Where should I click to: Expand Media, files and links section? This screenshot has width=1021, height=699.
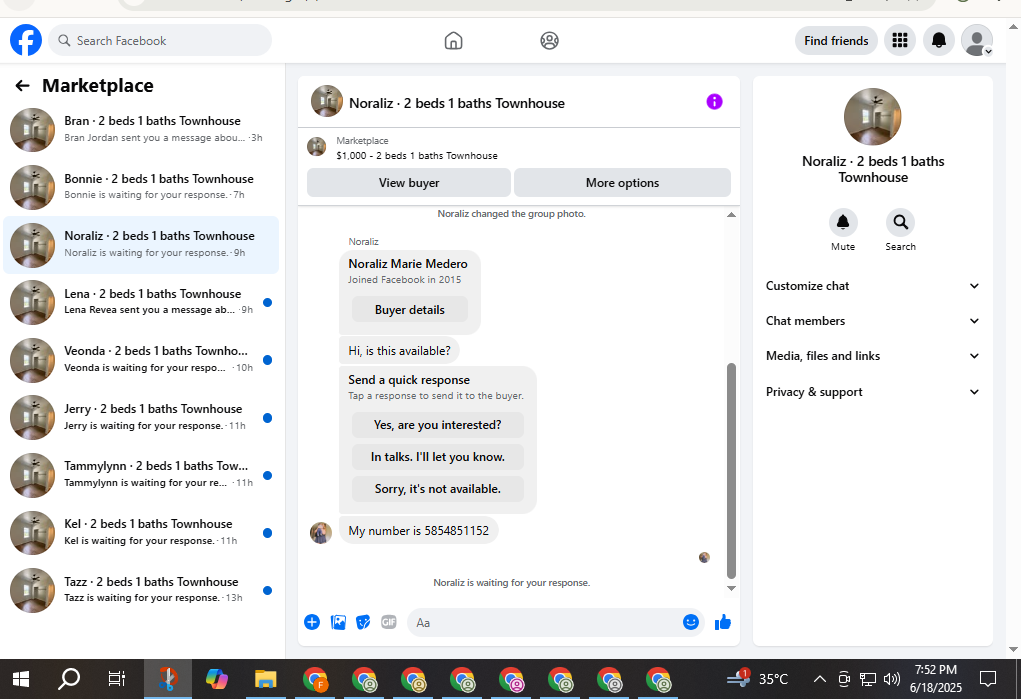pyautogui.click(x=873, y=356)
